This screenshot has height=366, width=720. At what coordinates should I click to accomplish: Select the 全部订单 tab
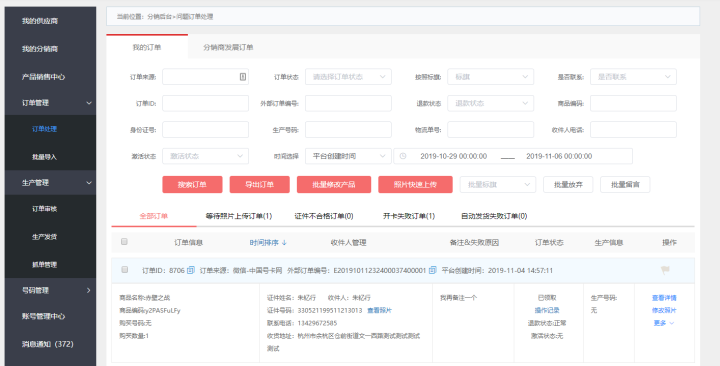[x=154, y=216]
